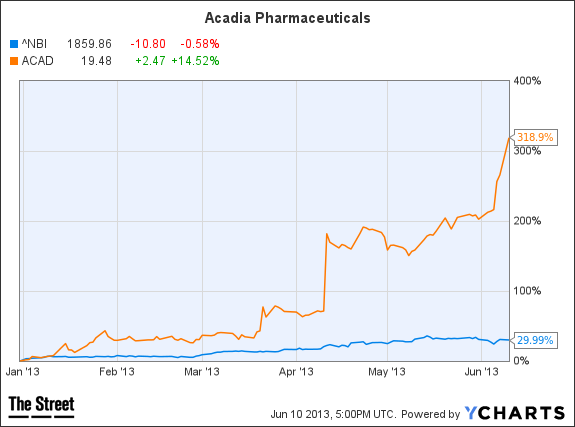575x427 pixels.
Task: Click the Jun '13 axis label
Action: pos(481,372)
